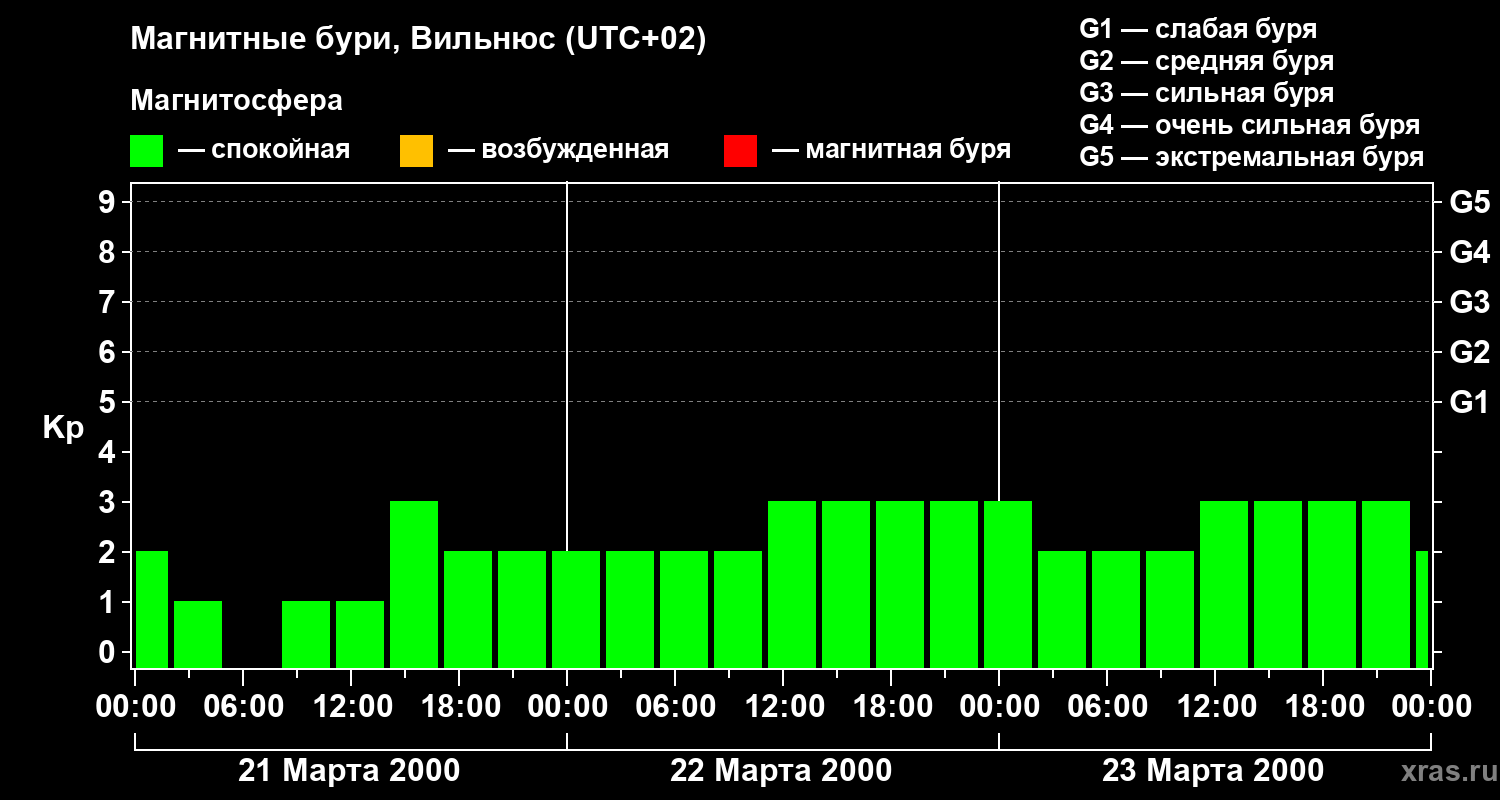1500x800 pixels.
Task: Select the narrow last bar at chart's right edge
Action: click(x=1422, y=608)
